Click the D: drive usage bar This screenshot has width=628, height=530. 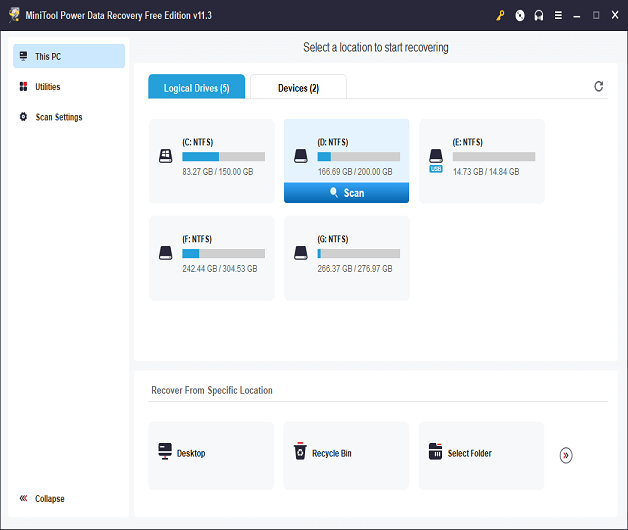(x=358, y=156)
